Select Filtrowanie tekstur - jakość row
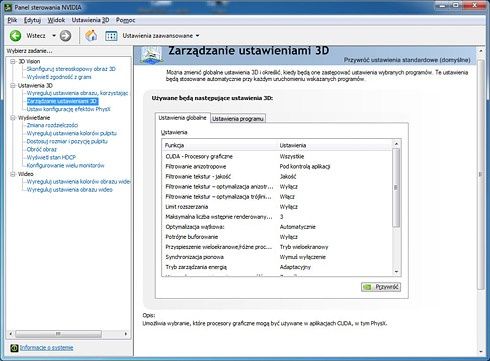 point(277,176)
